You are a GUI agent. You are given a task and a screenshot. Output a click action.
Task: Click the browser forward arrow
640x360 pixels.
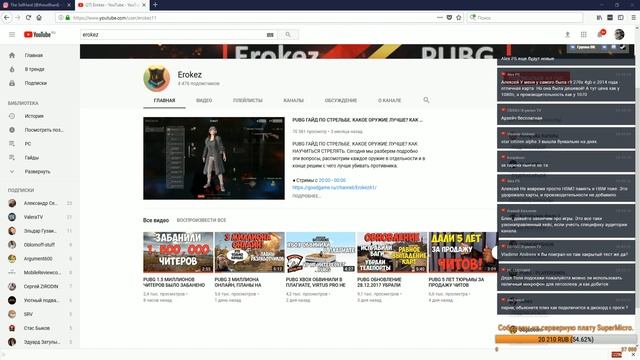point(18,18)
